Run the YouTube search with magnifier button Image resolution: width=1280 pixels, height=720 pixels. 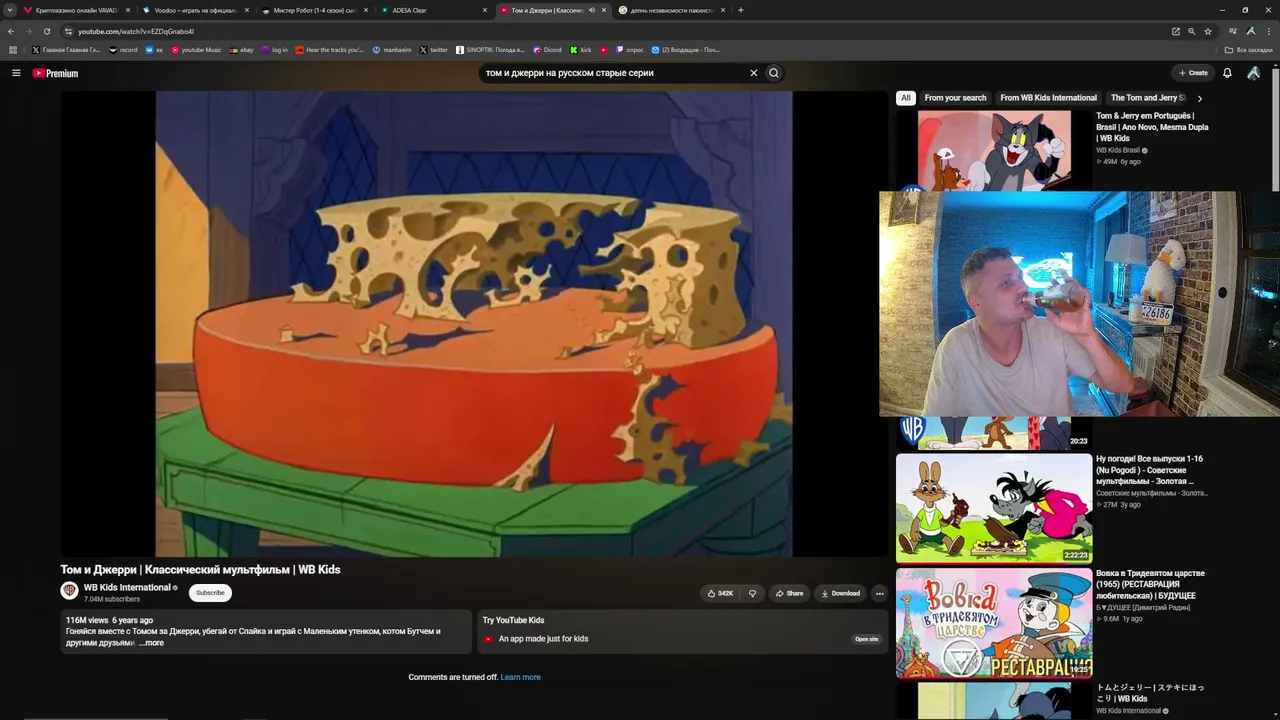pos(774,73)
